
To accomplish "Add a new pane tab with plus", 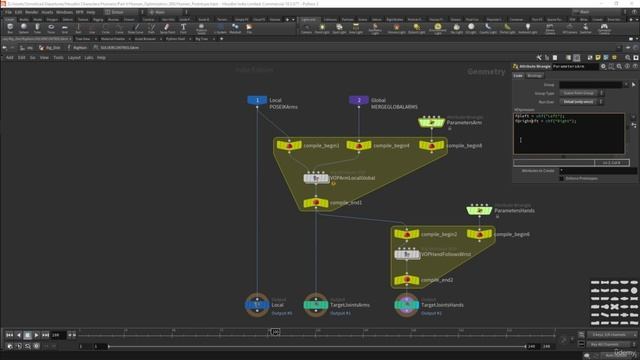I will 222,39.
